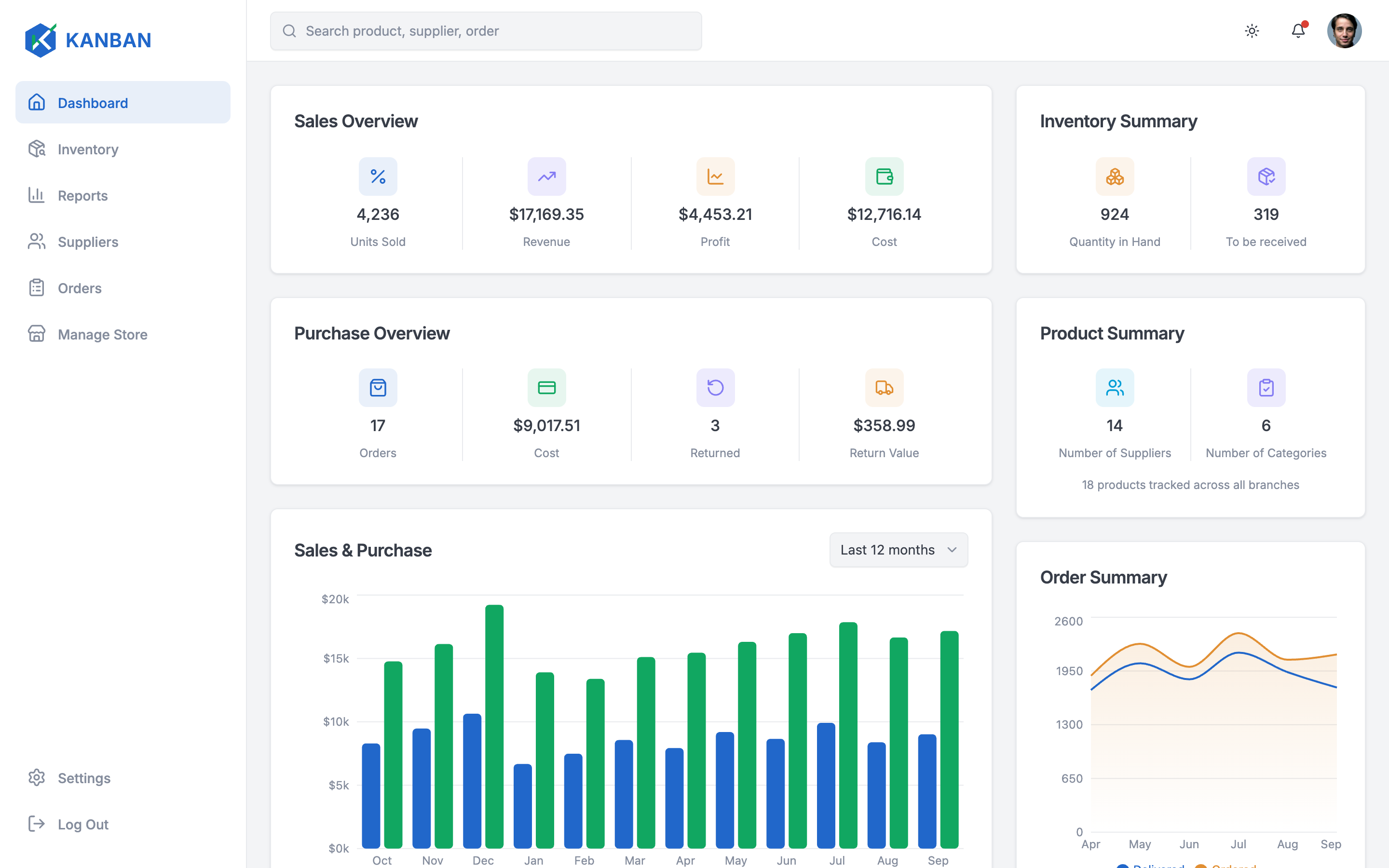Select the Log Out label
This screenshot has width=1389, height=868.
coord(82,825)
